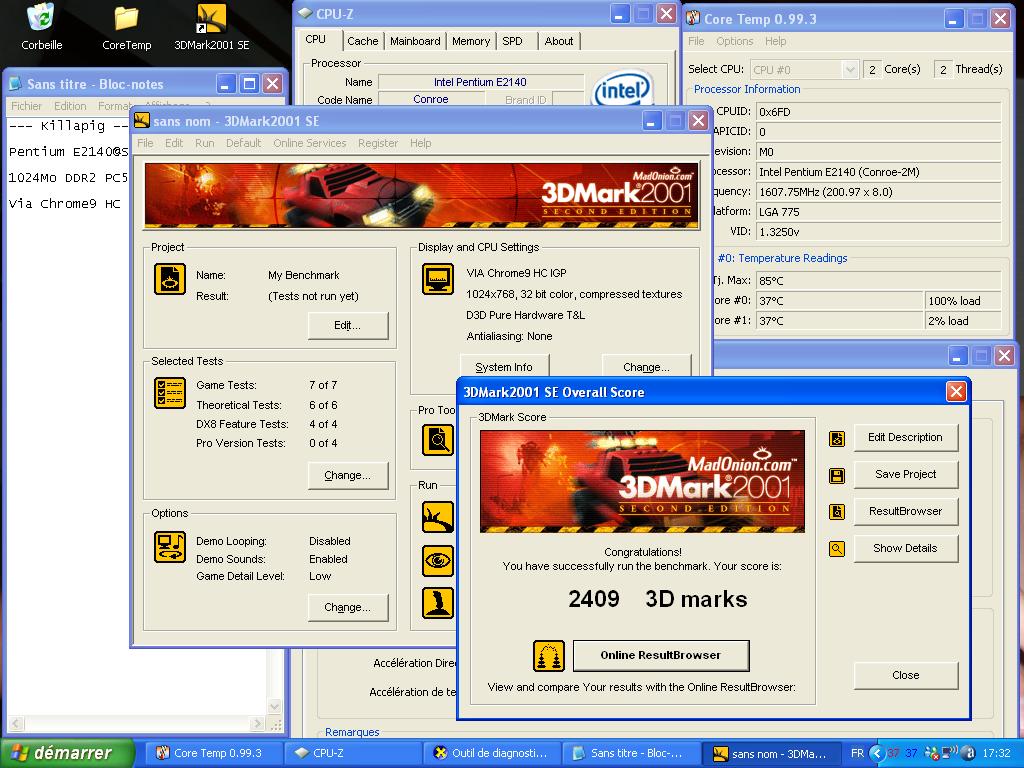Click the Project document icon in 3DMark
This screenshot has width=1024, height=768.
170,280
